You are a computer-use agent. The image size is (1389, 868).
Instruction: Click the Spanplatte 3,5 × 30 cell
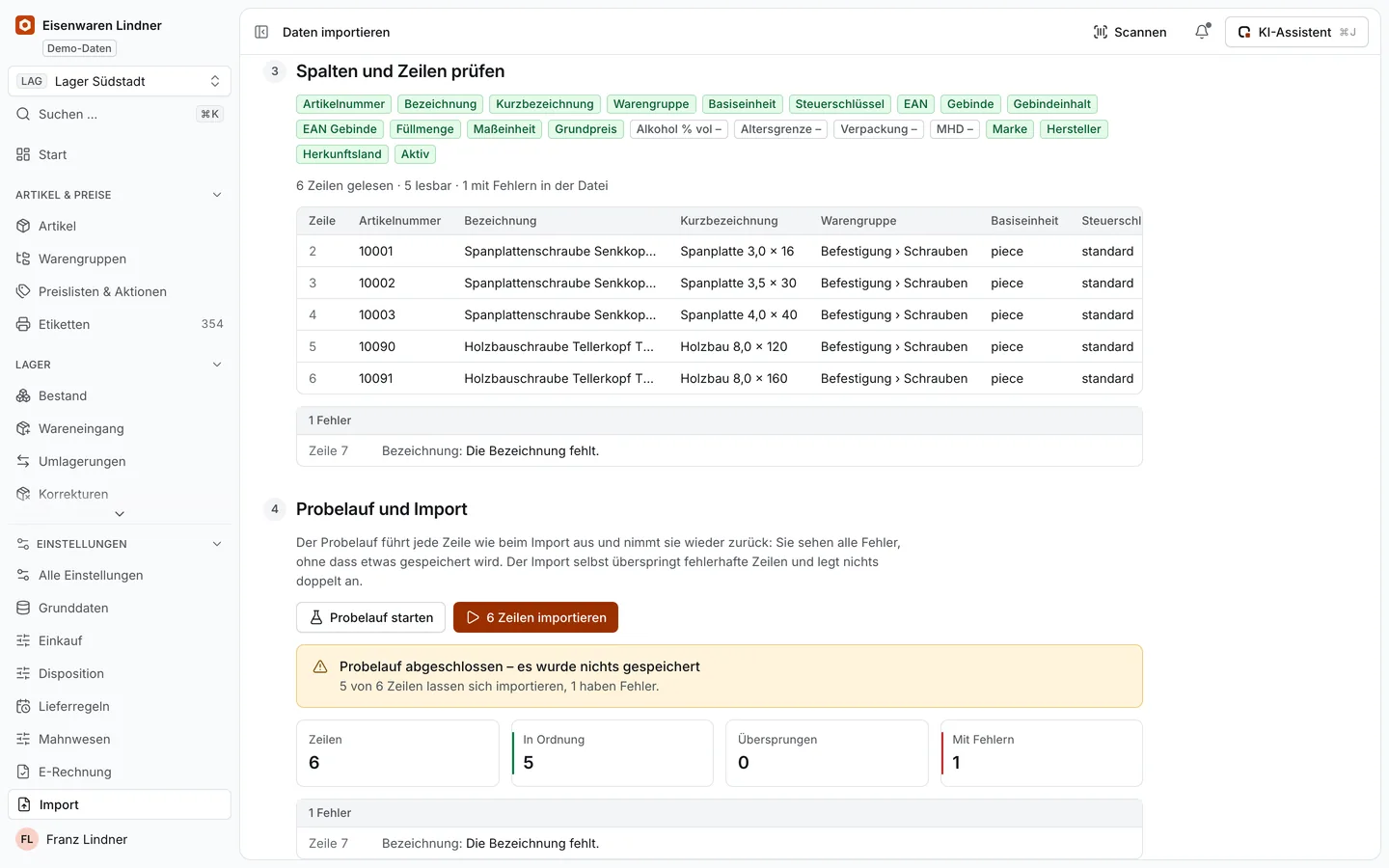point(738,283)
